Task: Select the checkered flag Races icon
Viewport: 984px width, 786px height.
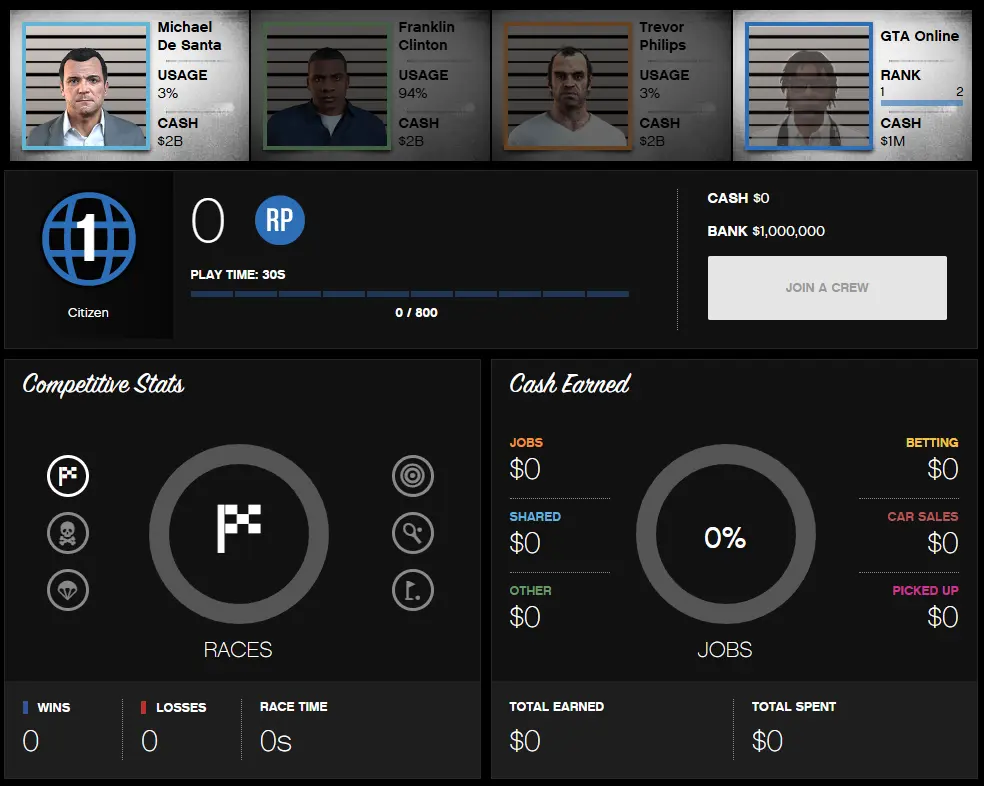Action: (68, 476)
